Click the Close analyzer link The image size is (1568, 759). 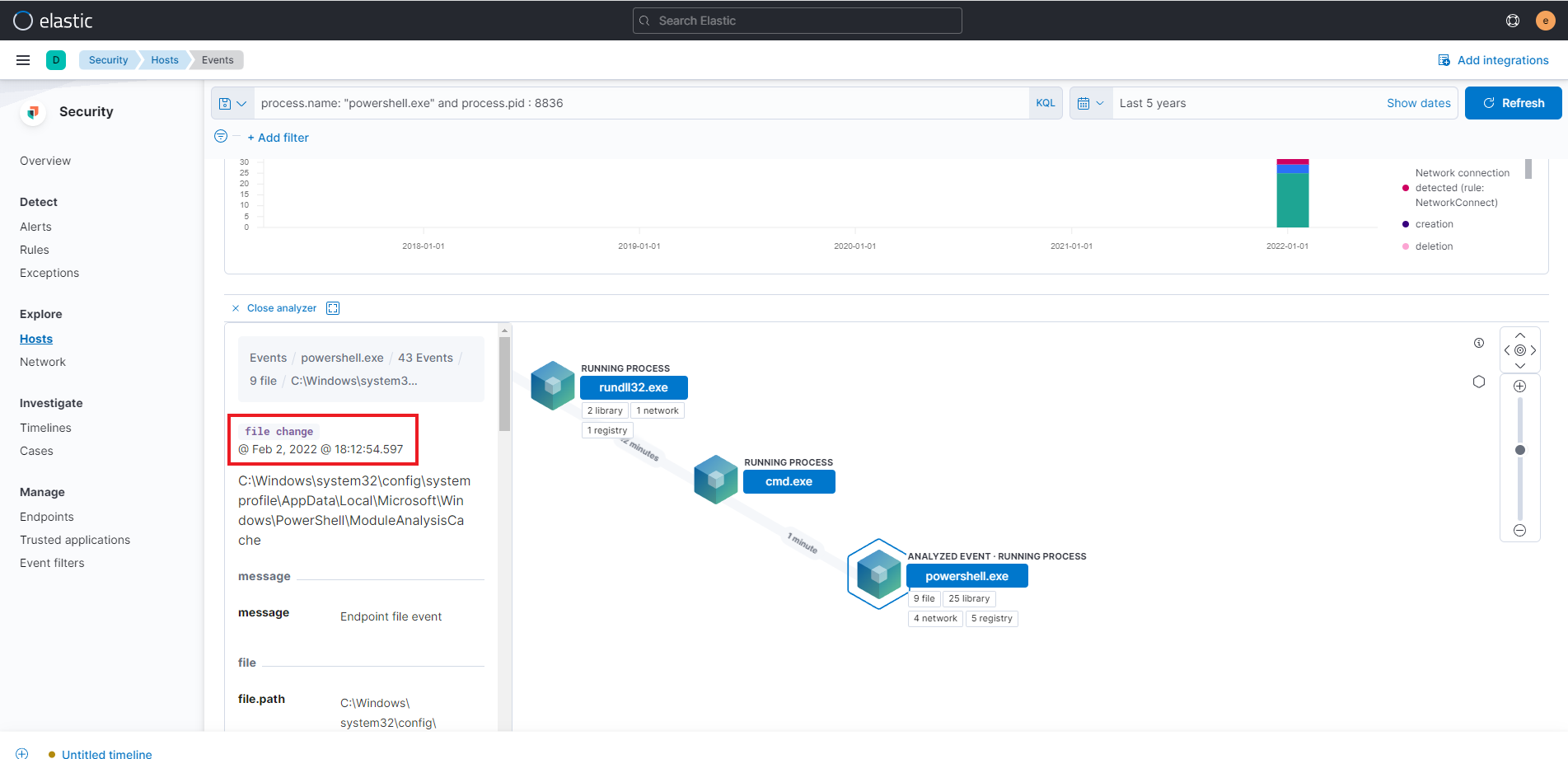[281, 308]
